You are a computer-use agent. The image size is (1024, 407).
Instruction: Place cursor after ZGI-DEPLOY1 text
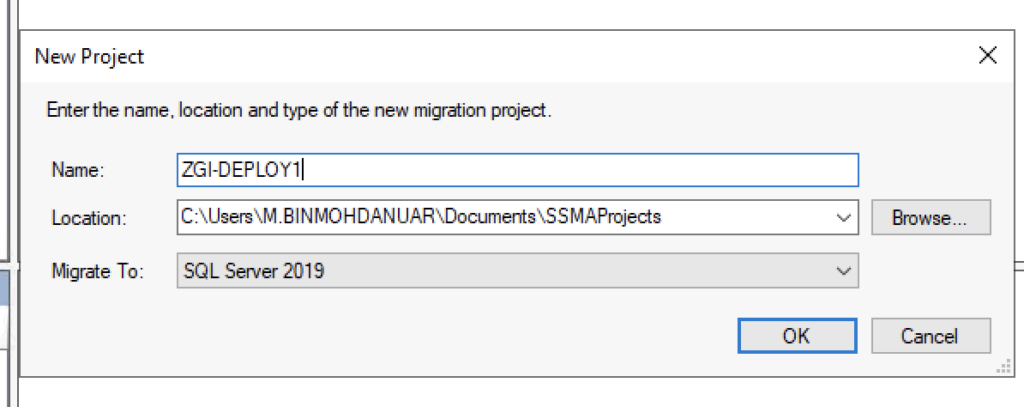pyautogui.click(x=305, y=170)
